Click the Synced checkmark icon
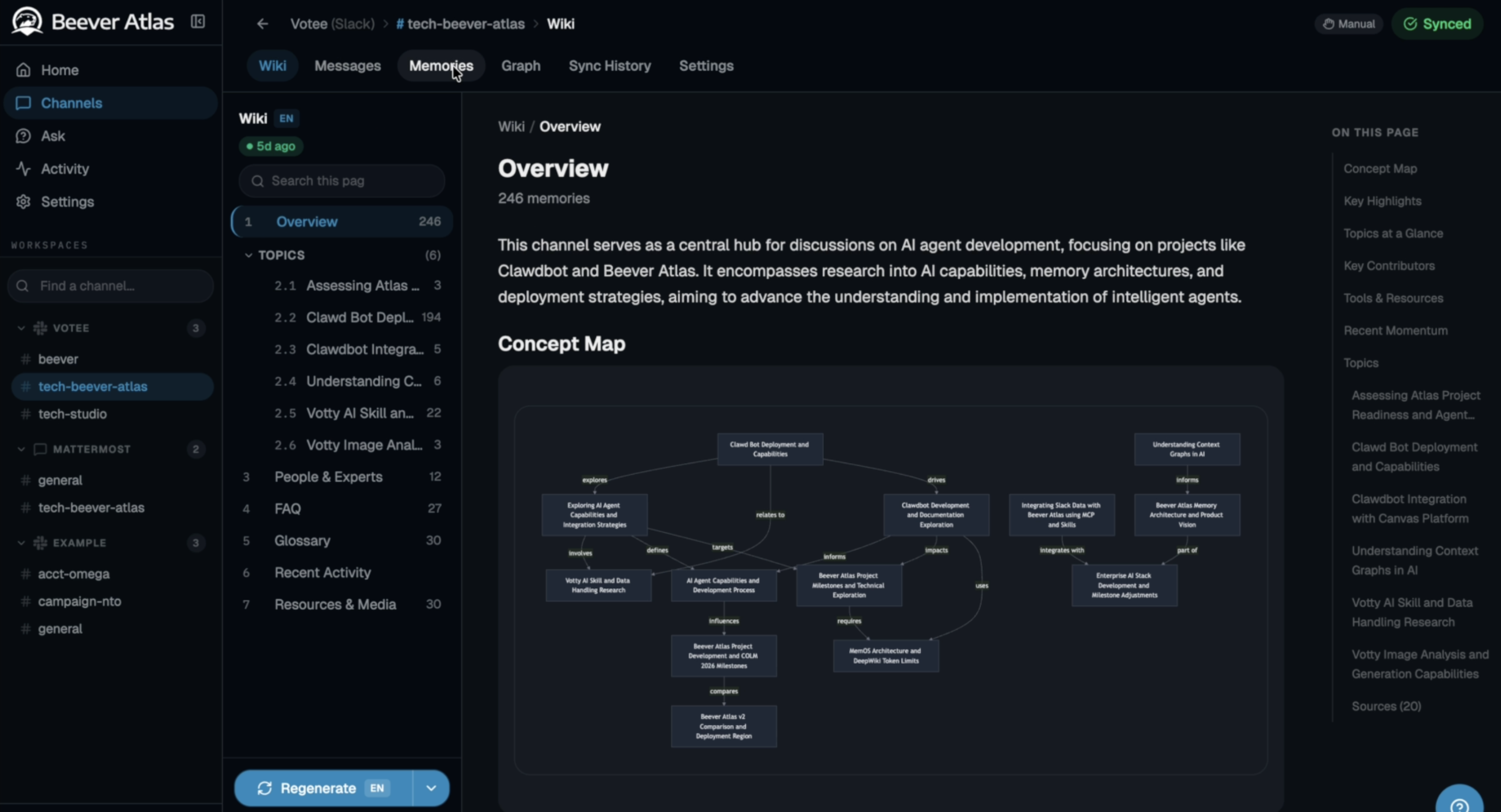The height and width of the screenshot is (812, 1501). point(1410,24)
